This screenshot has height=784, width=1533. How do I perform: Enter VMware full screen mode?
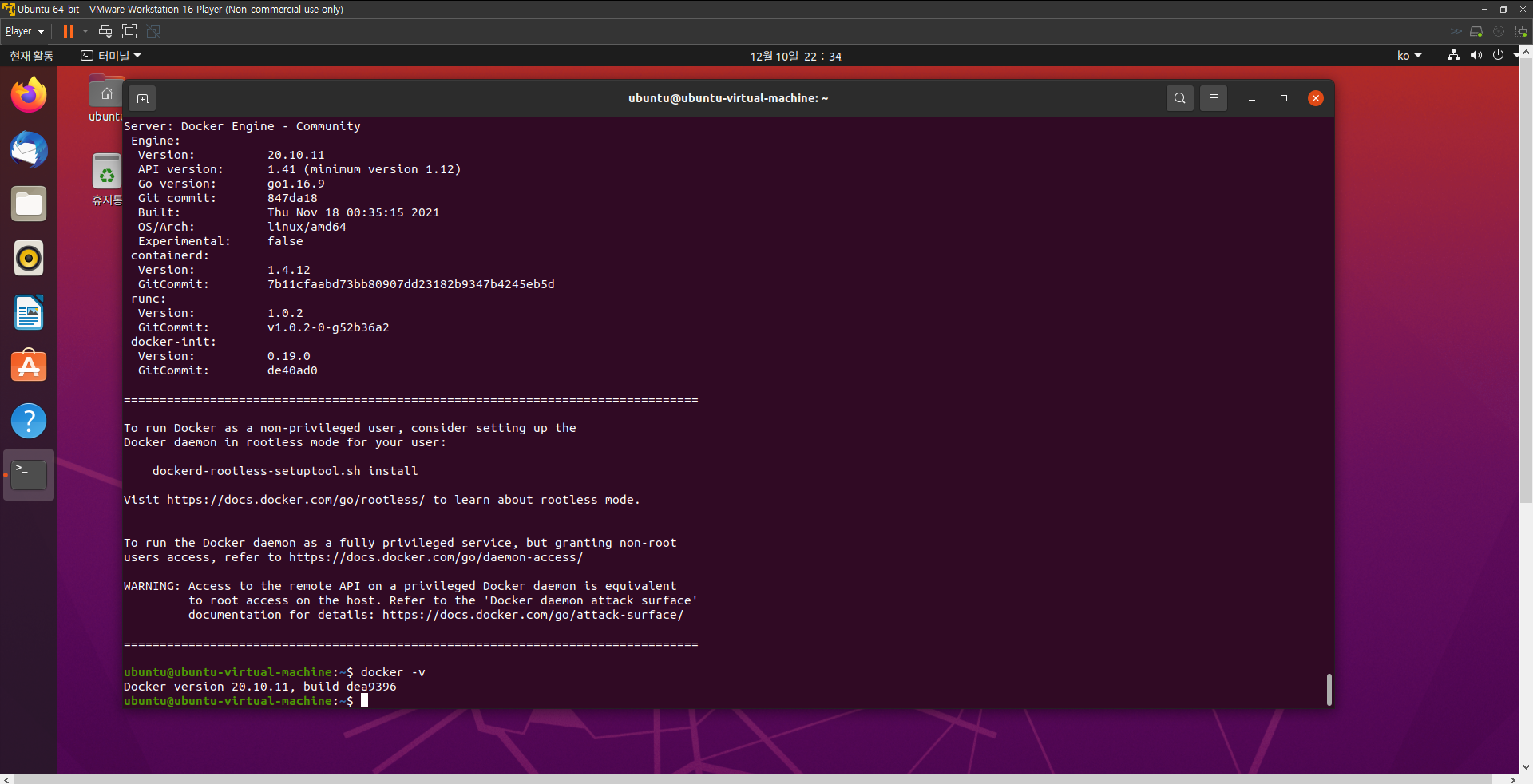(x=129, y=31)
